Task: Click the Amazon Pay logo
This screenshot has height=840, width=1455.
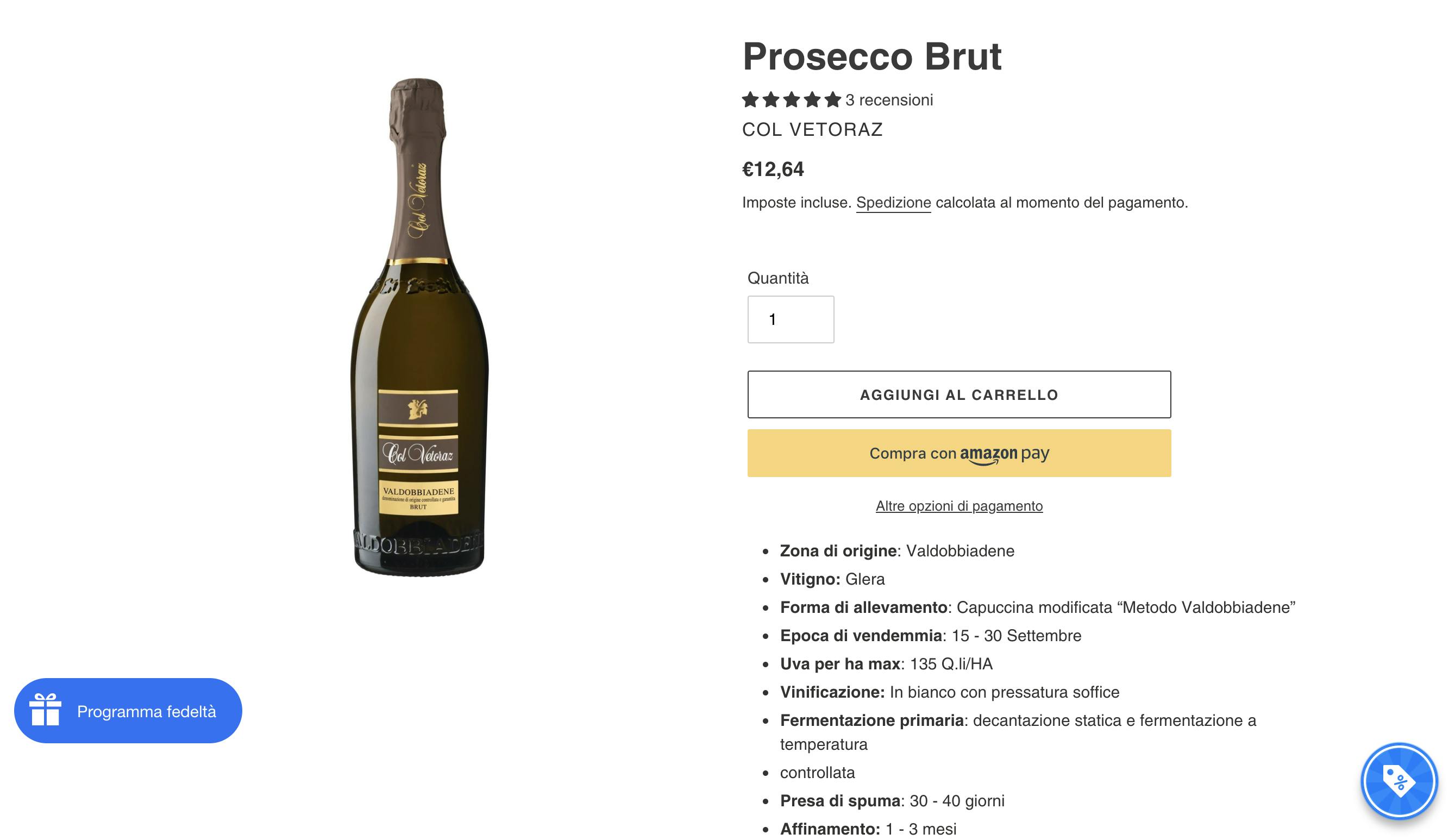Action: 1005,455
